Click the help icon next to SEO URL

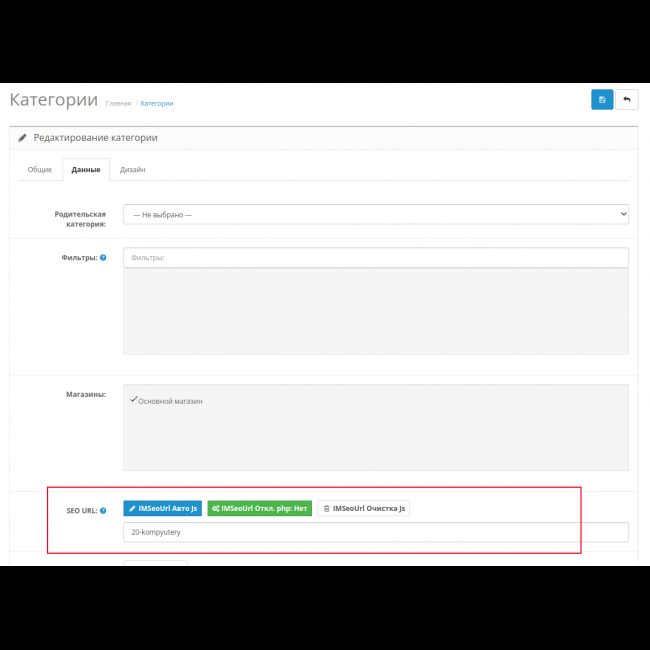104,509
